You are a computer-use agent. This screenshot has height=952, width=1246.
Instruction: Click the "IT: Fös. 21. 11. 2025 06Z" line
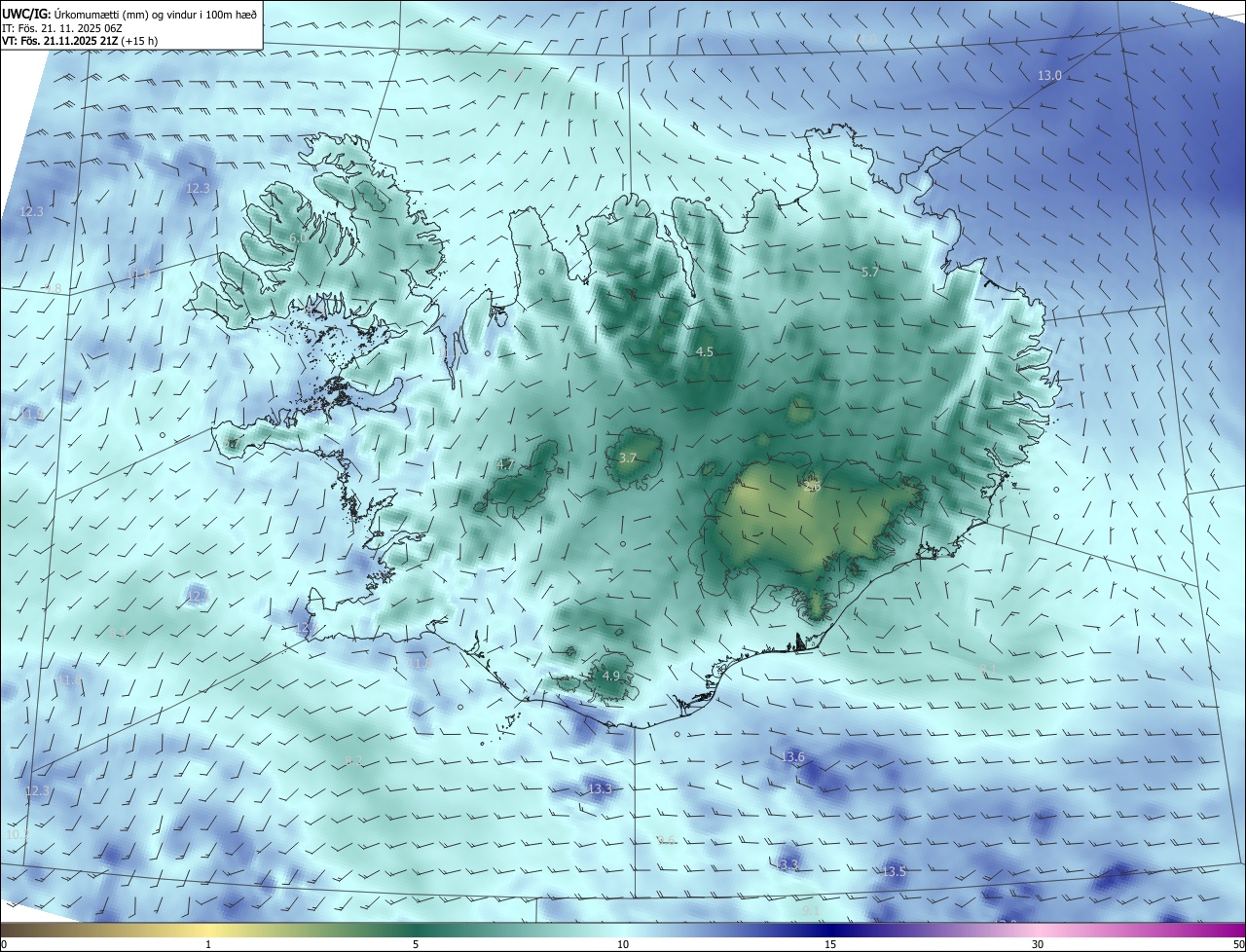(62, 27)
